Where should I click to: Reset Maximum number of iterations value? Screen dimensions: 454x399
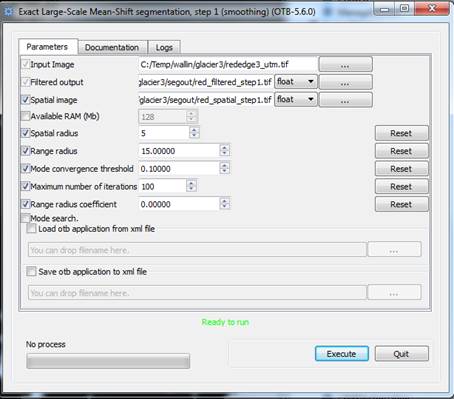[x=401, y=186]
